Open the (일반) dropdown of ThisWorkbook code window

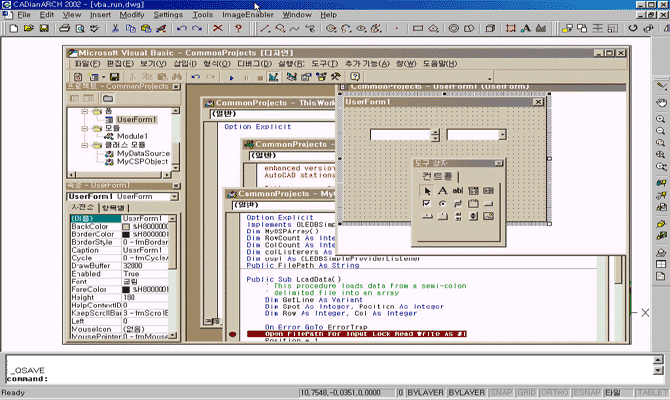273,114
